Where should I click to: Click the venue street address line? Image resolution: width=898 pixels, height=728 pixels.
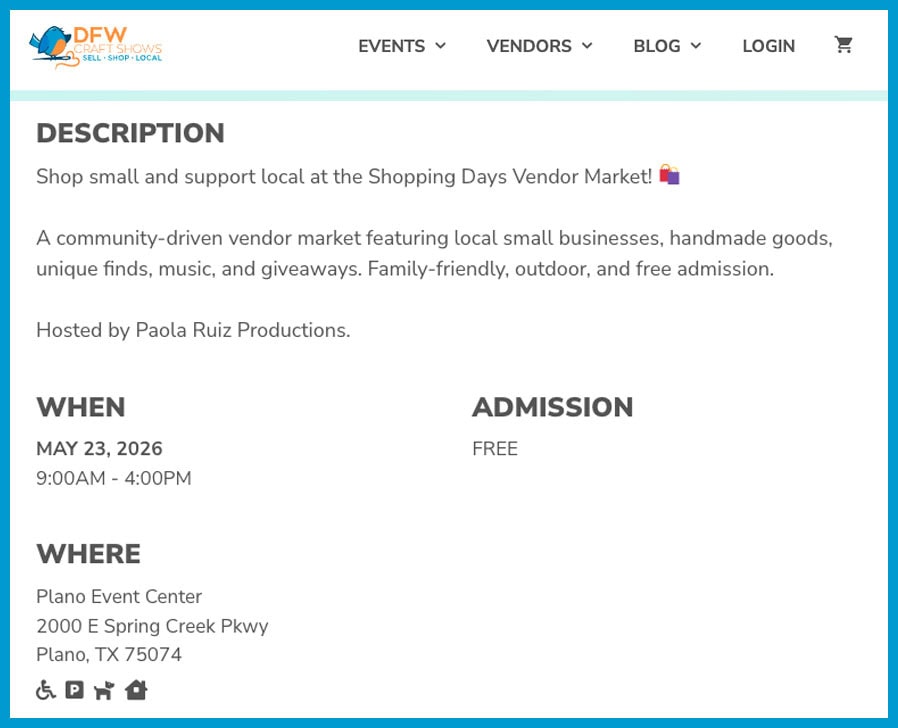(x=152, y=626)
